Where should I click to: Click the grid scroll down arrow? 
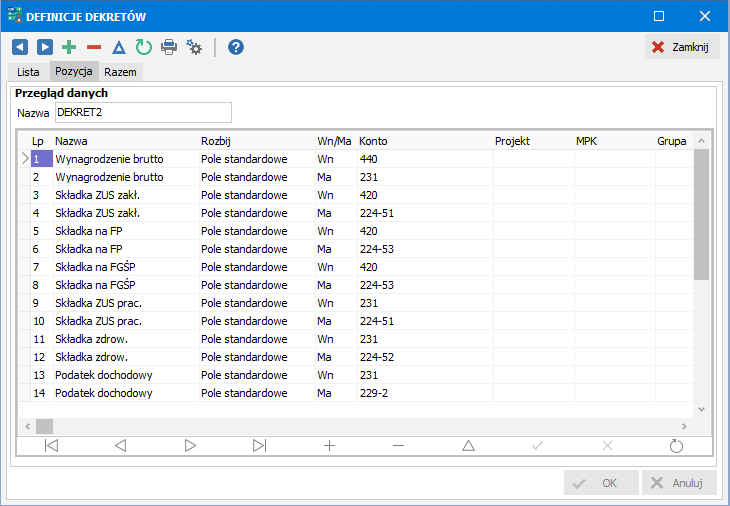(702, 410)
